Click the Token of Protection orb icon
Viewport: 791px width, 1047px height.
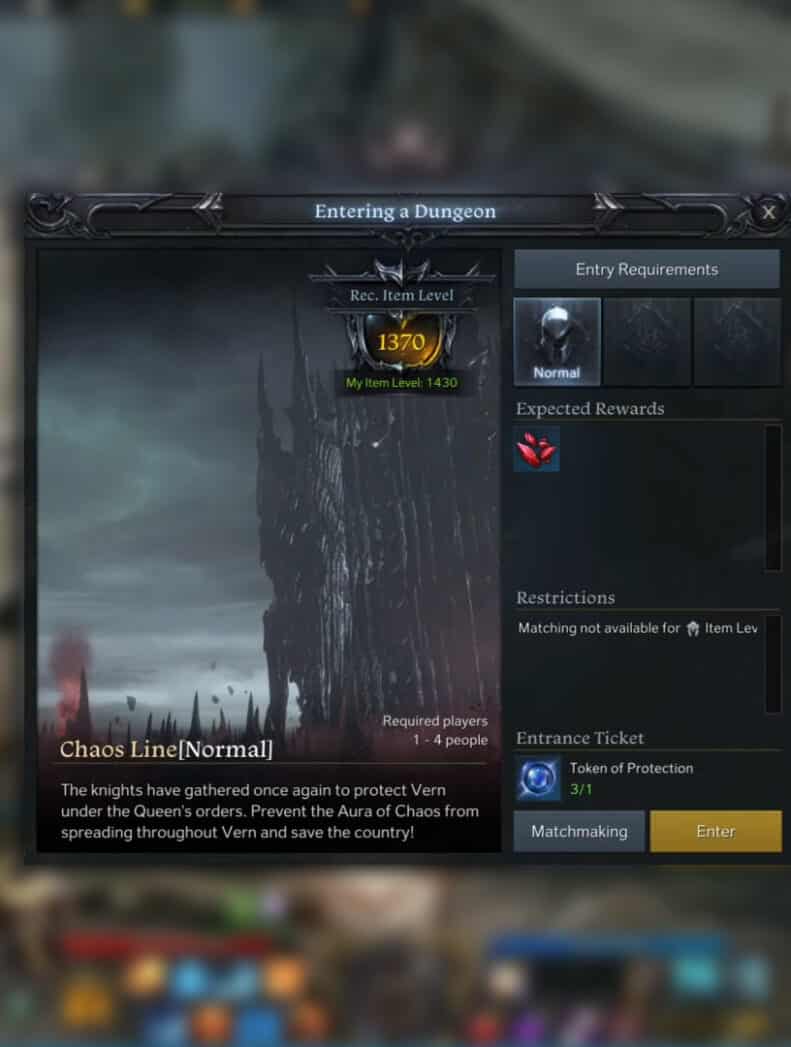pos(538,779)
